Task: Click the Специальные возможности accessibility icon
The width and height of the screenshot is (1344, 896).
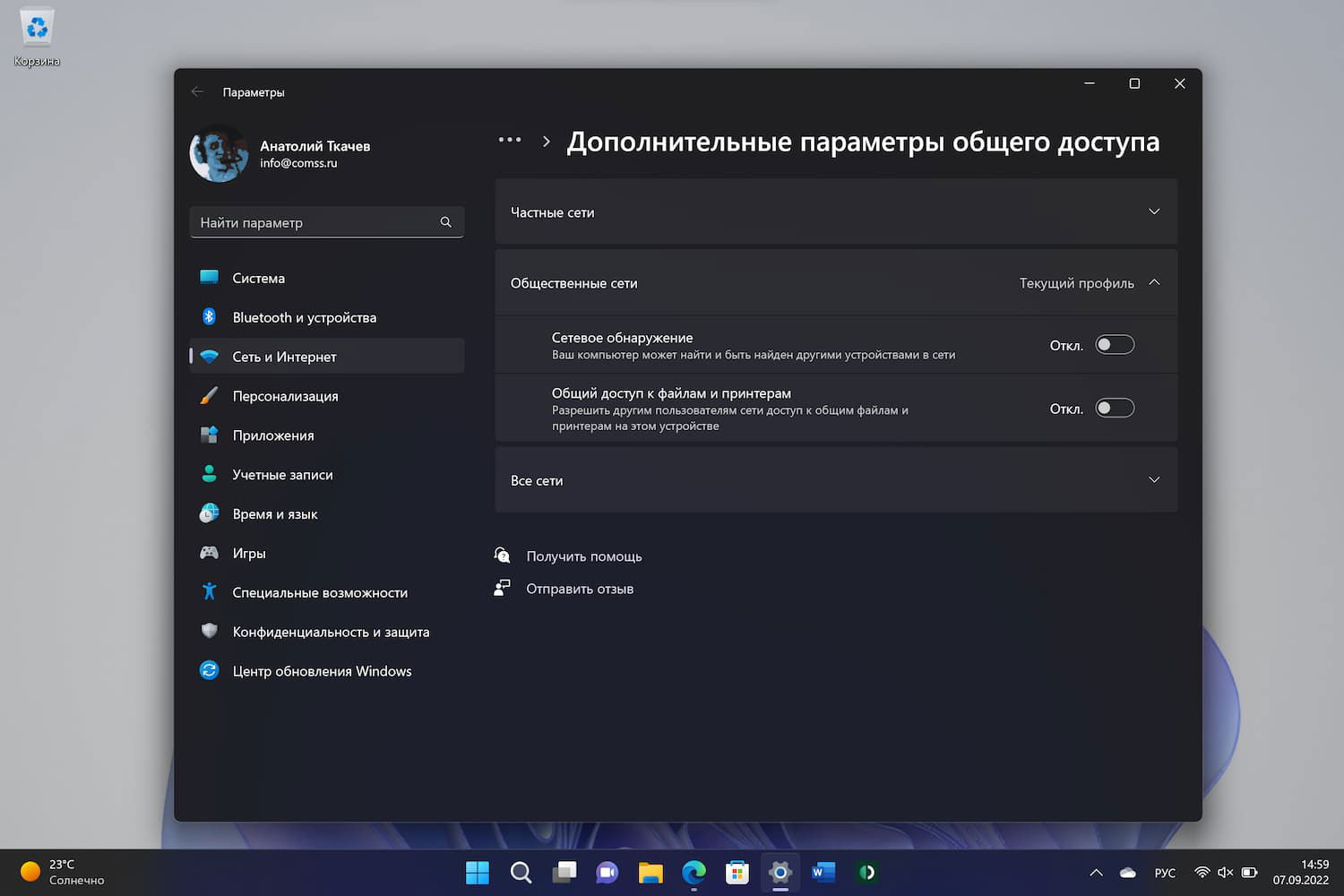Action: [209, 592]
